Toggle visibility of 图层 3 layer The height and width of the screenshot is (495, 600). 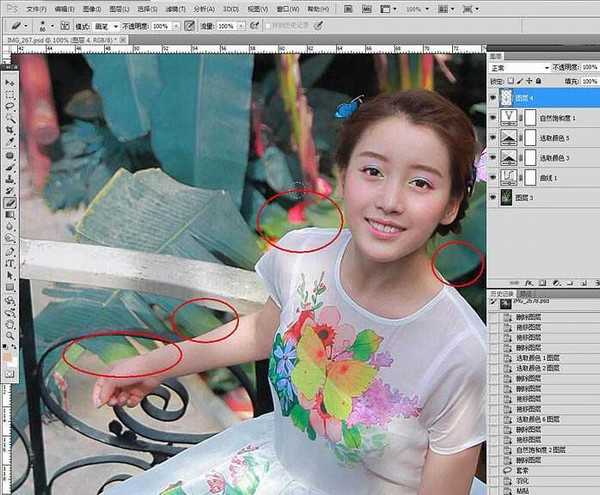[x=493, y=197]
